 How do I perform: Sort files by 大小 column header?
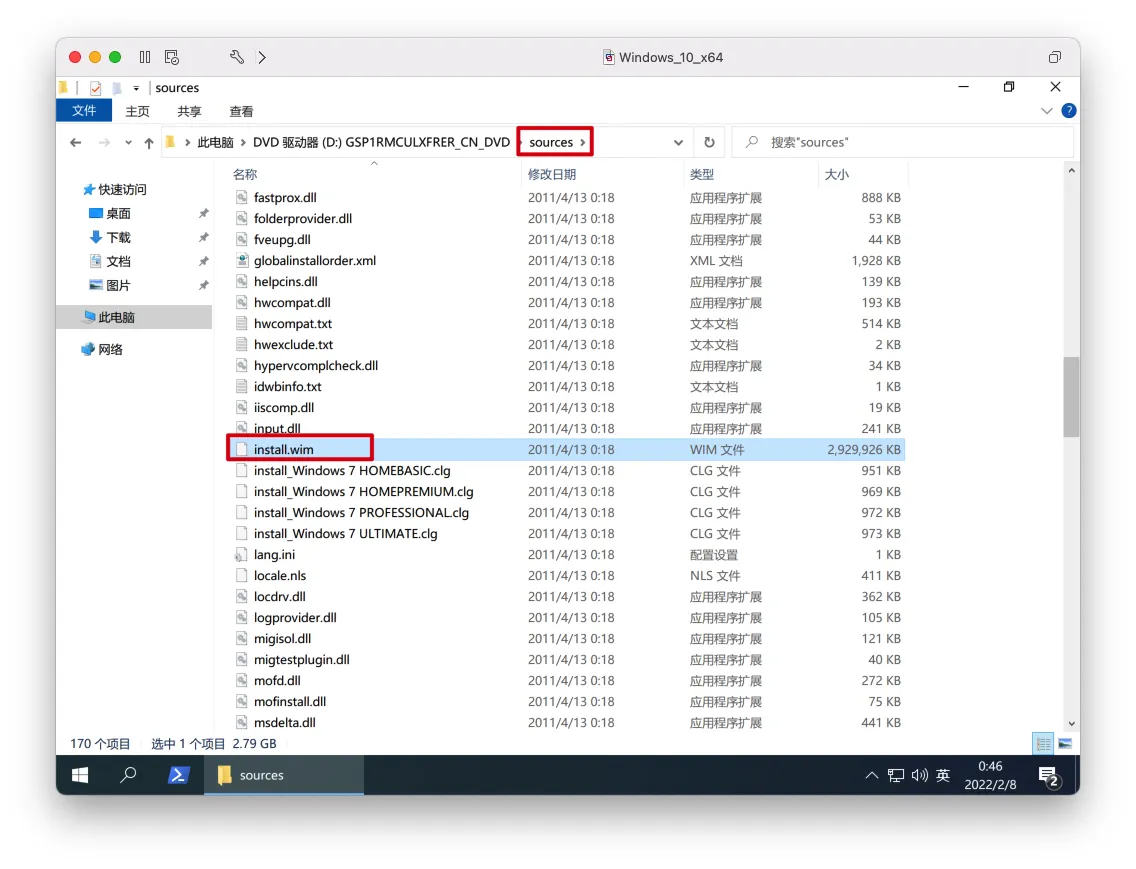click(x=837, y=175)
